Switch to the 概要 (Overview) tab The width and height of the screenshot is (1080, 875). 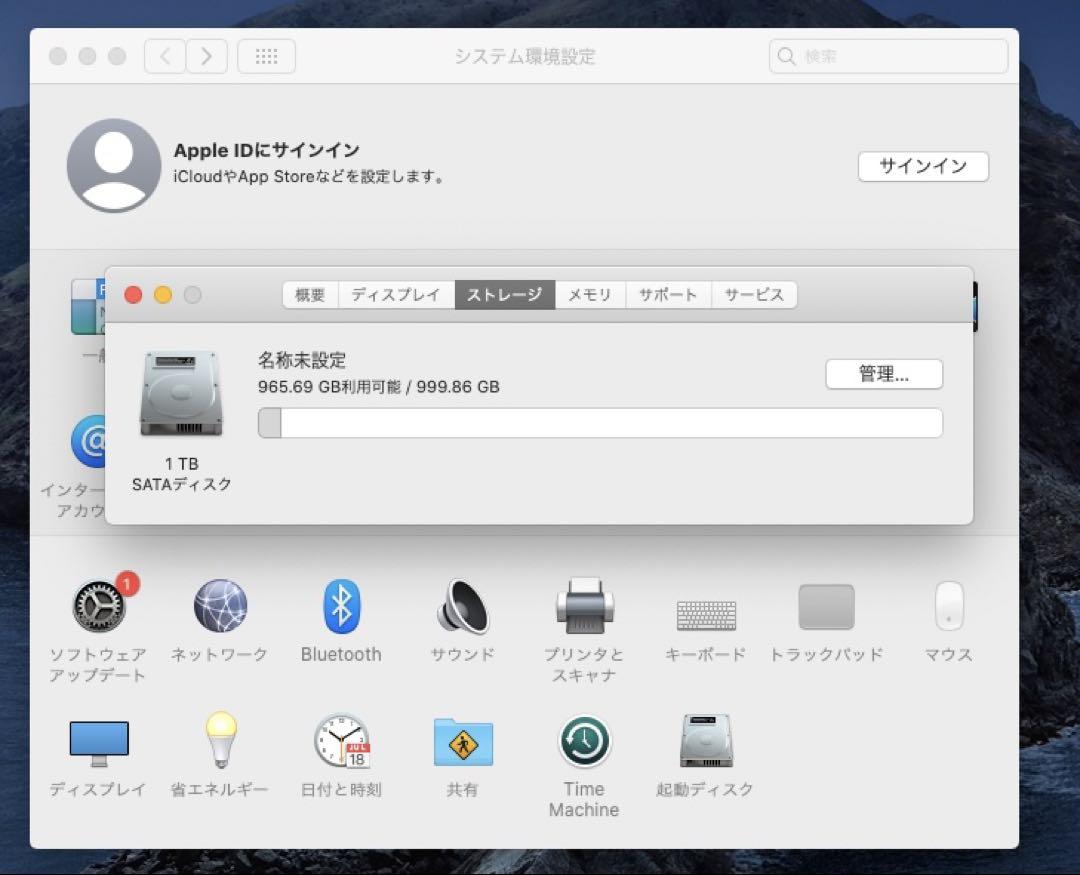[x=310, y=295]
